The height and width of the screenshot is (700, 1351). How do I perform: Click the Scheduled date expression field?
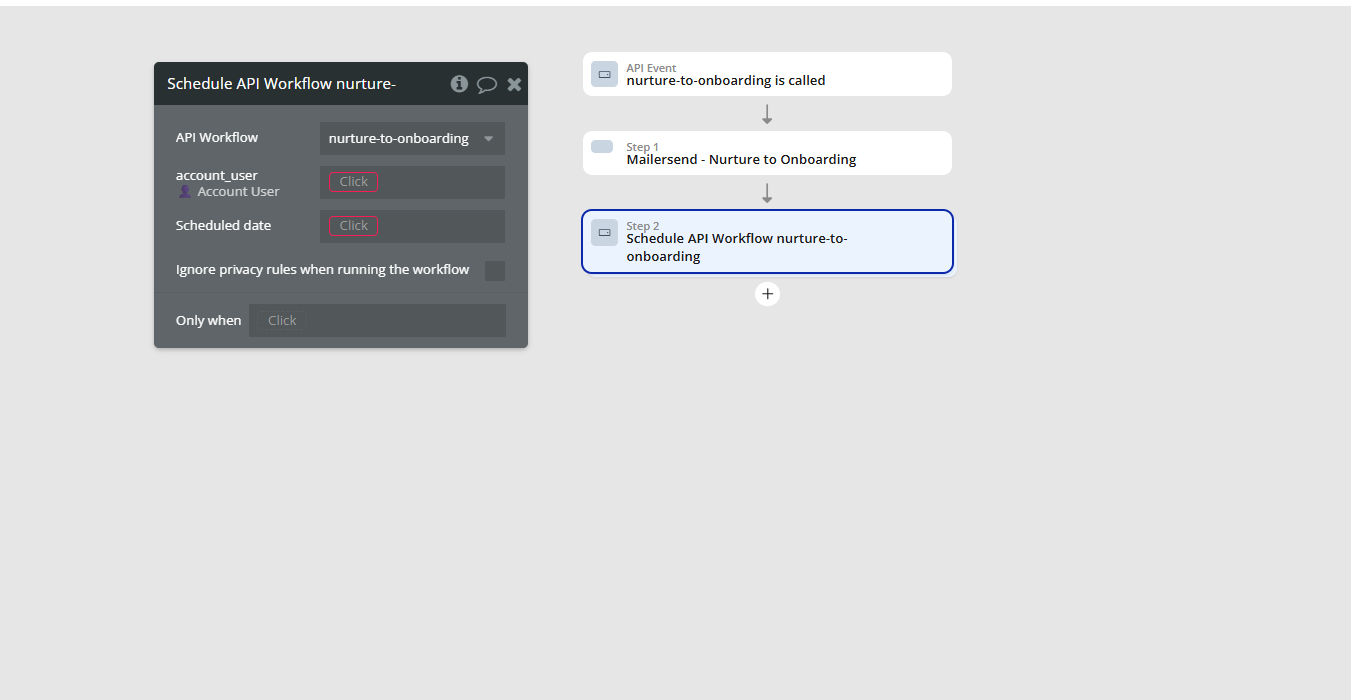[x=412, y=226]
